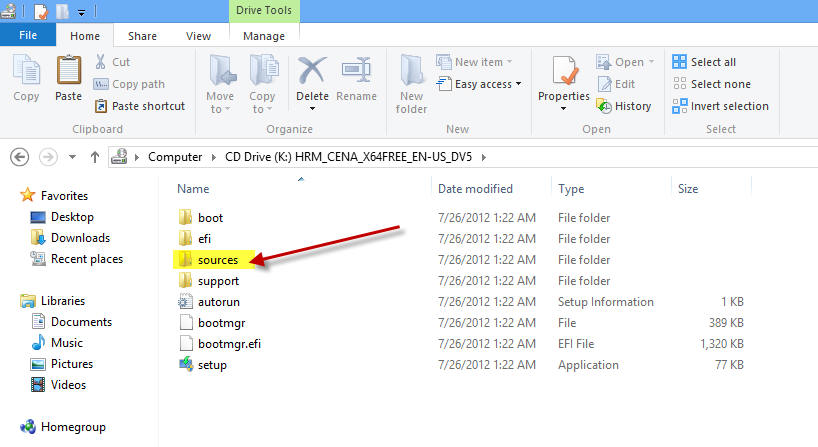Click the Edit button in Open group
The height and width of the screenshot is (447, 818).
point(616,84)
